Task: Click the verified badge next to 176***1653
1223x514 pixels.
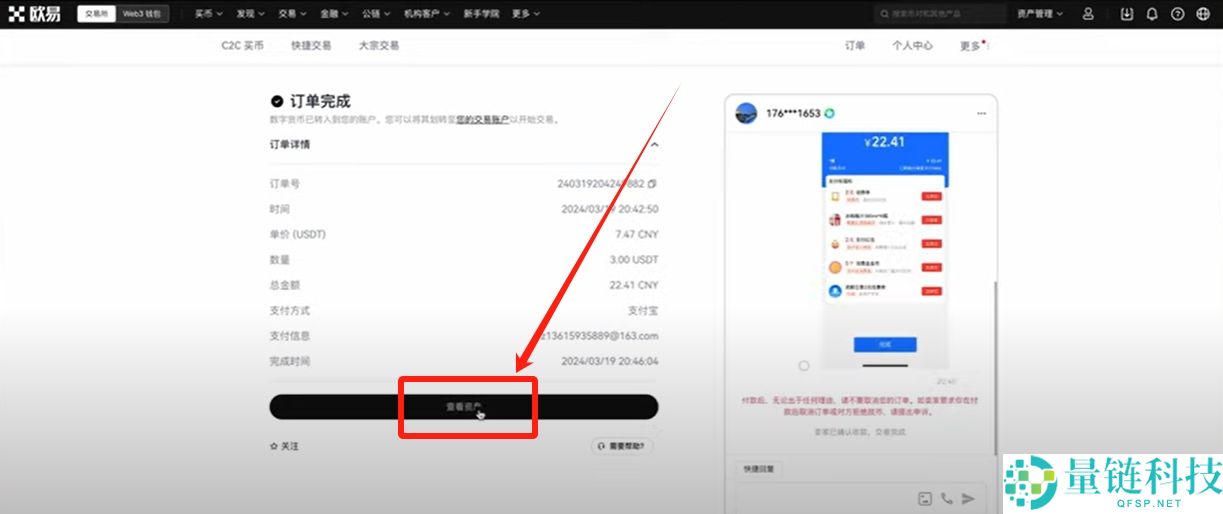Action: click(830, 113)
